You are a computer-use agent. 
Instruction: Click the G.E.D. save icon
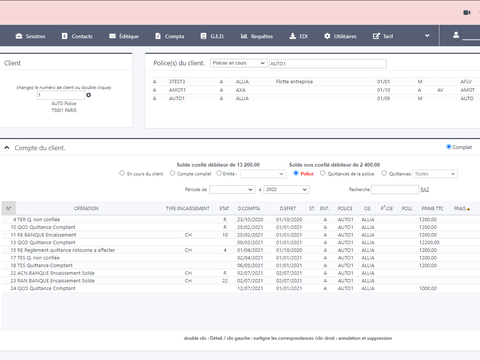click(203, 36)
